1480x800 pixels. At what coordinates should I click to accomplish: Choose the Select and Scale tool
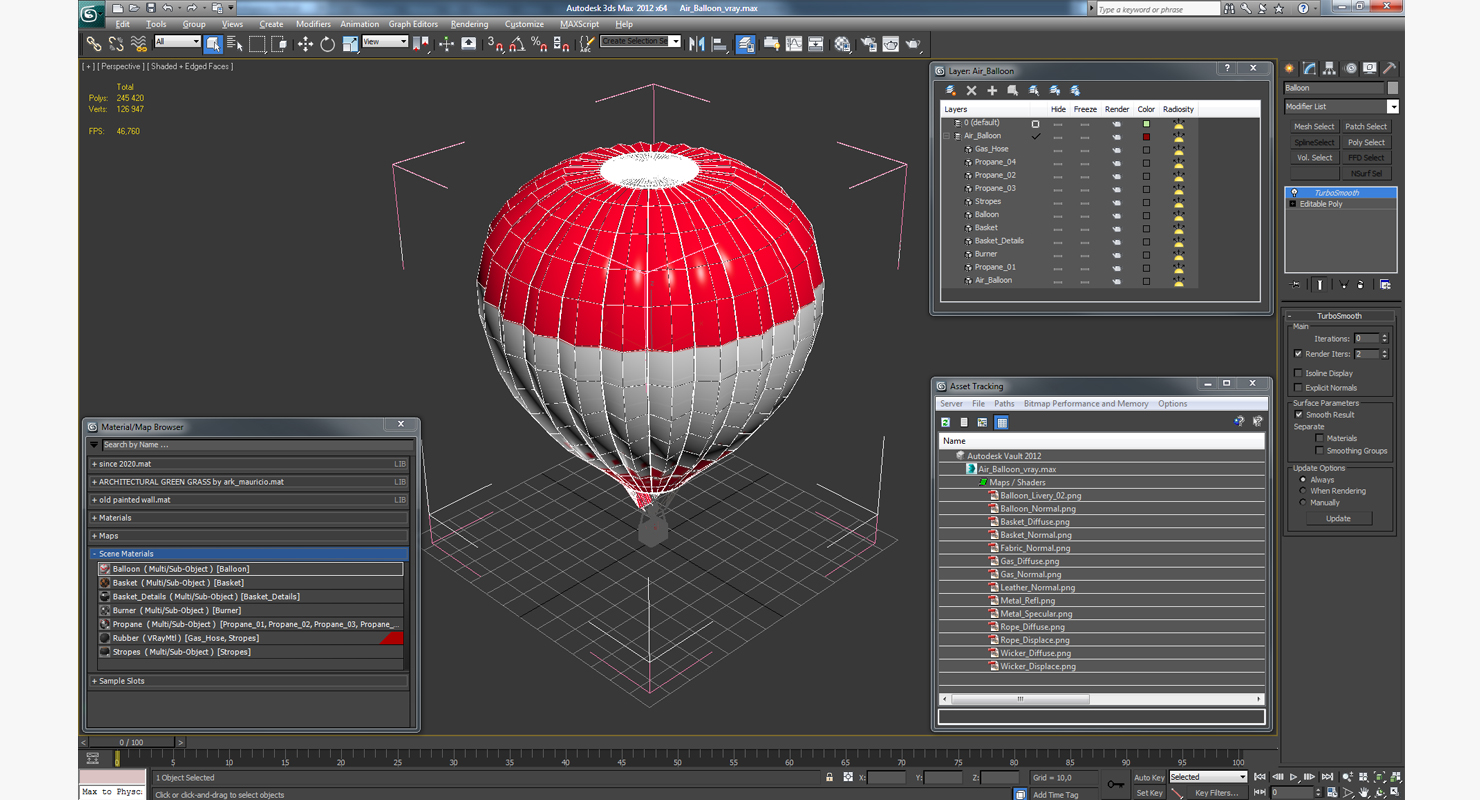pos(349,44)
